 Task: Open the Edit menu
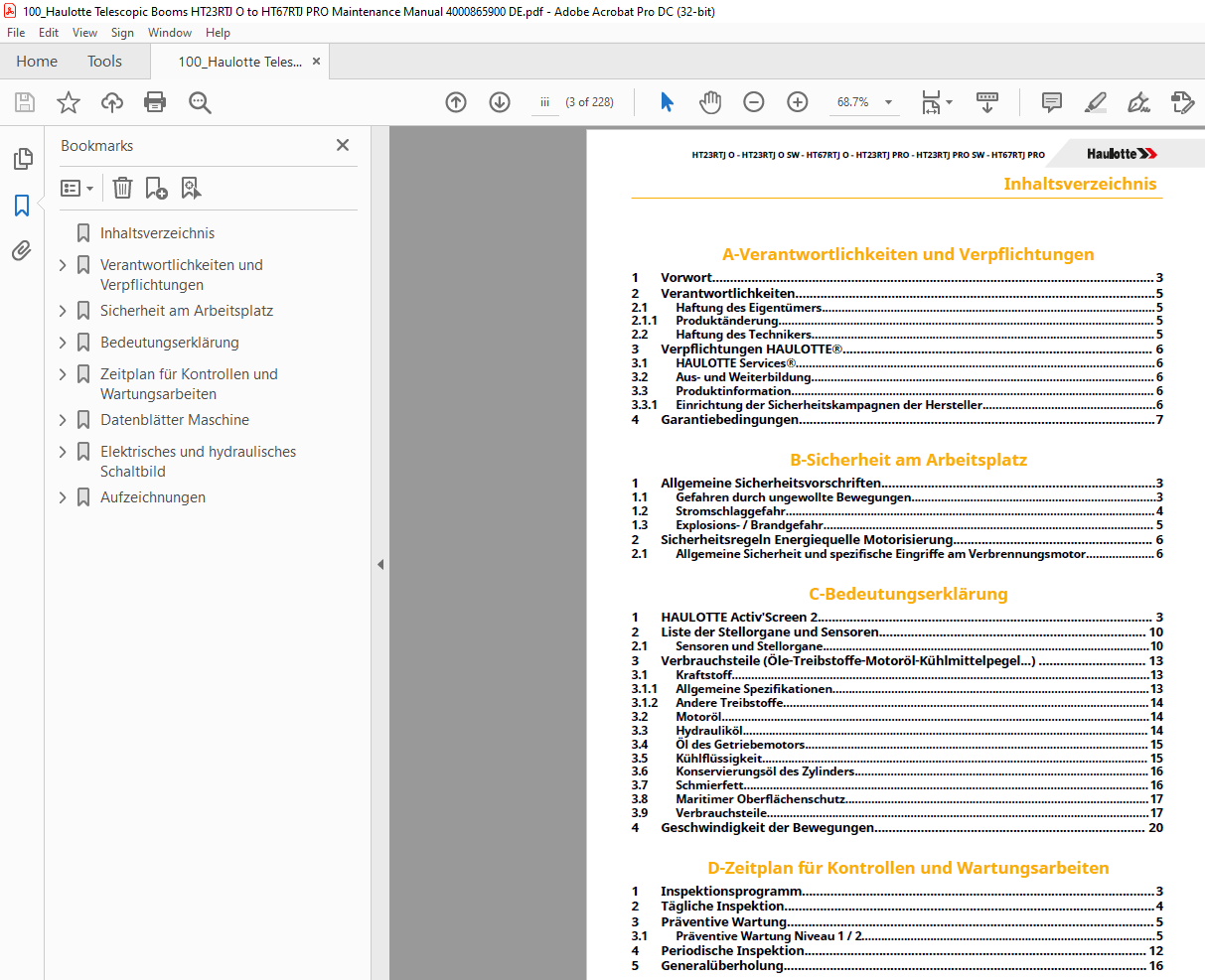click(49, 33)
